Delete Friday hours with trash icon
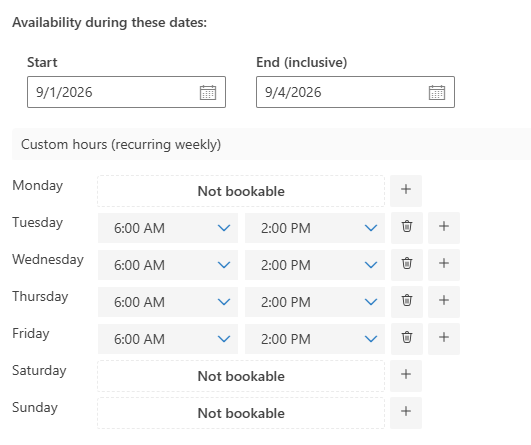 coord(407,339)
